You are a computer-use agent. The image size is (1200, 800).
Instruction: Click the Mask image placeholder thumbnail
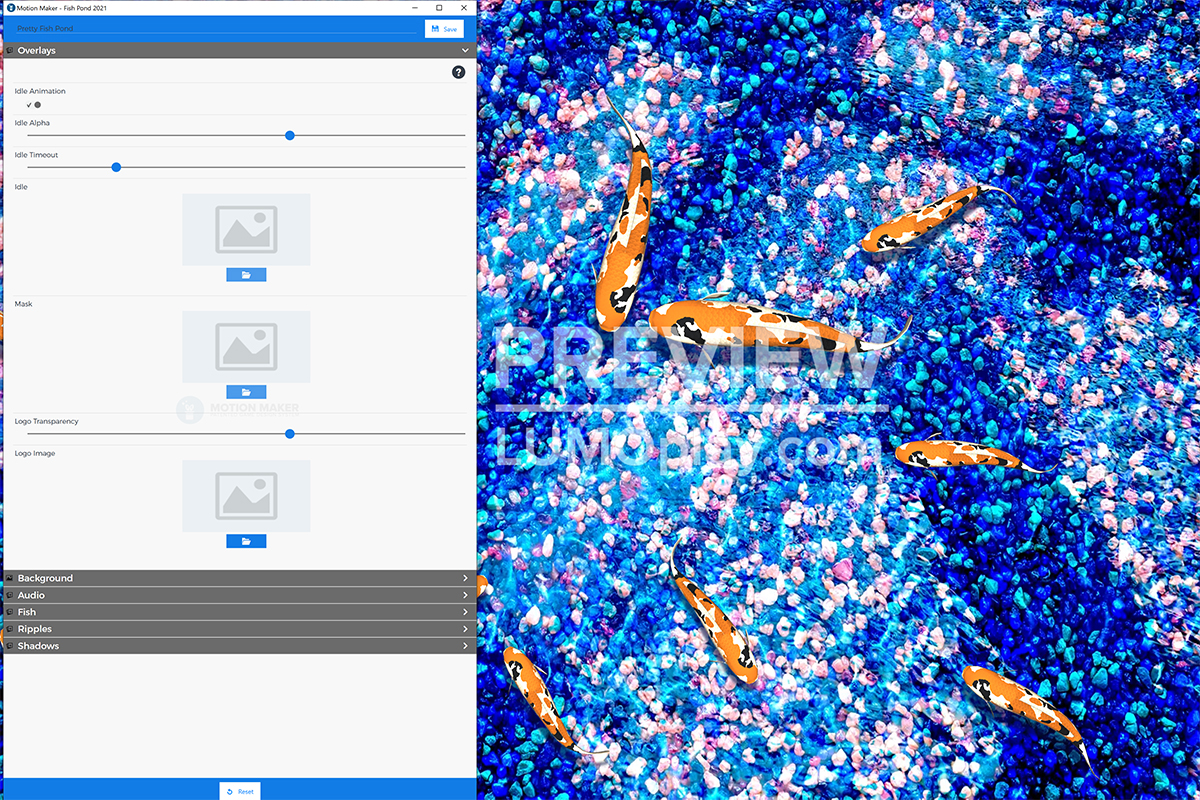246,346
